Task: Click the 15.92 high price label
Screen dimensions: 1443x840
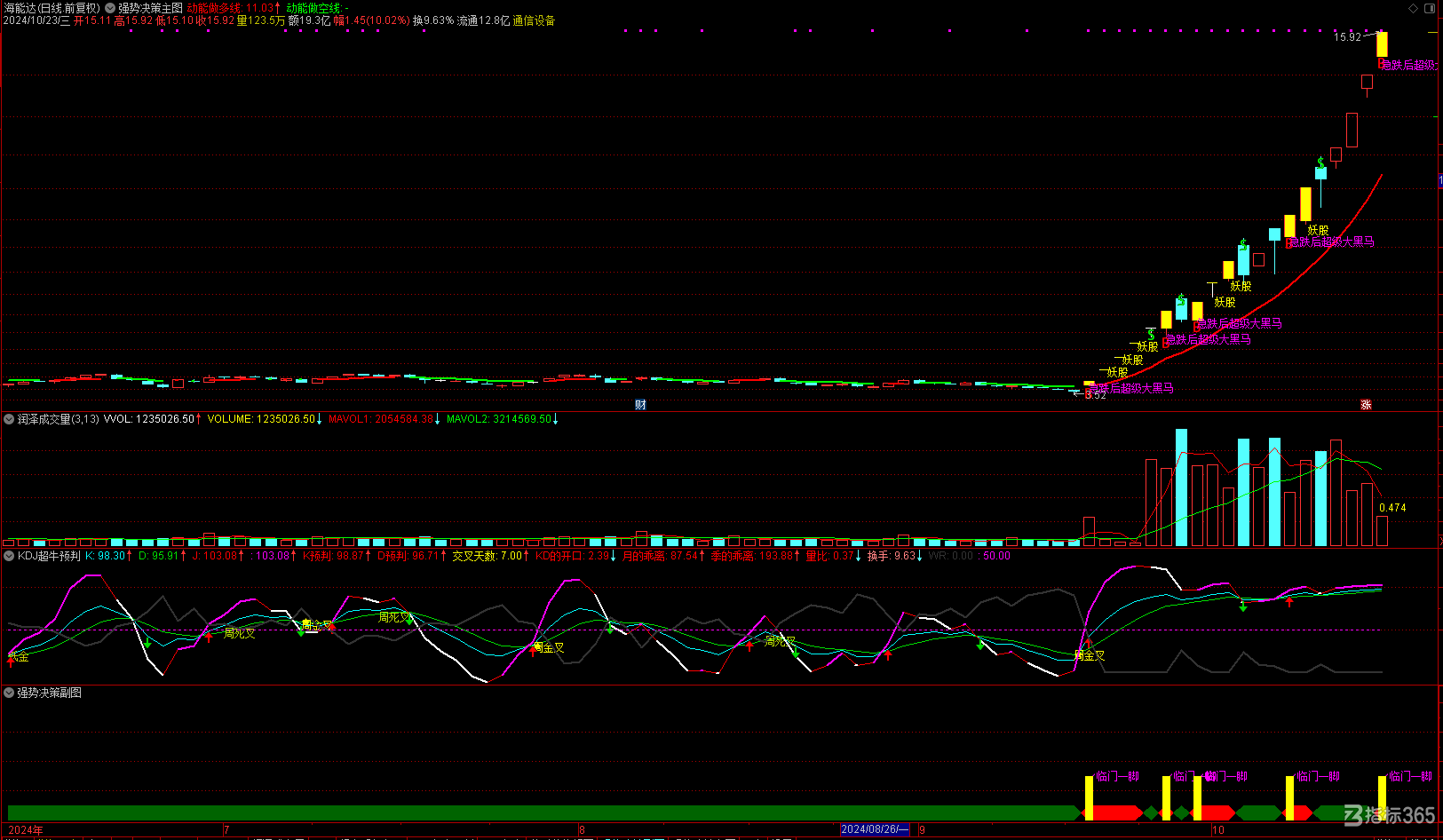Action: (1347, 37)
